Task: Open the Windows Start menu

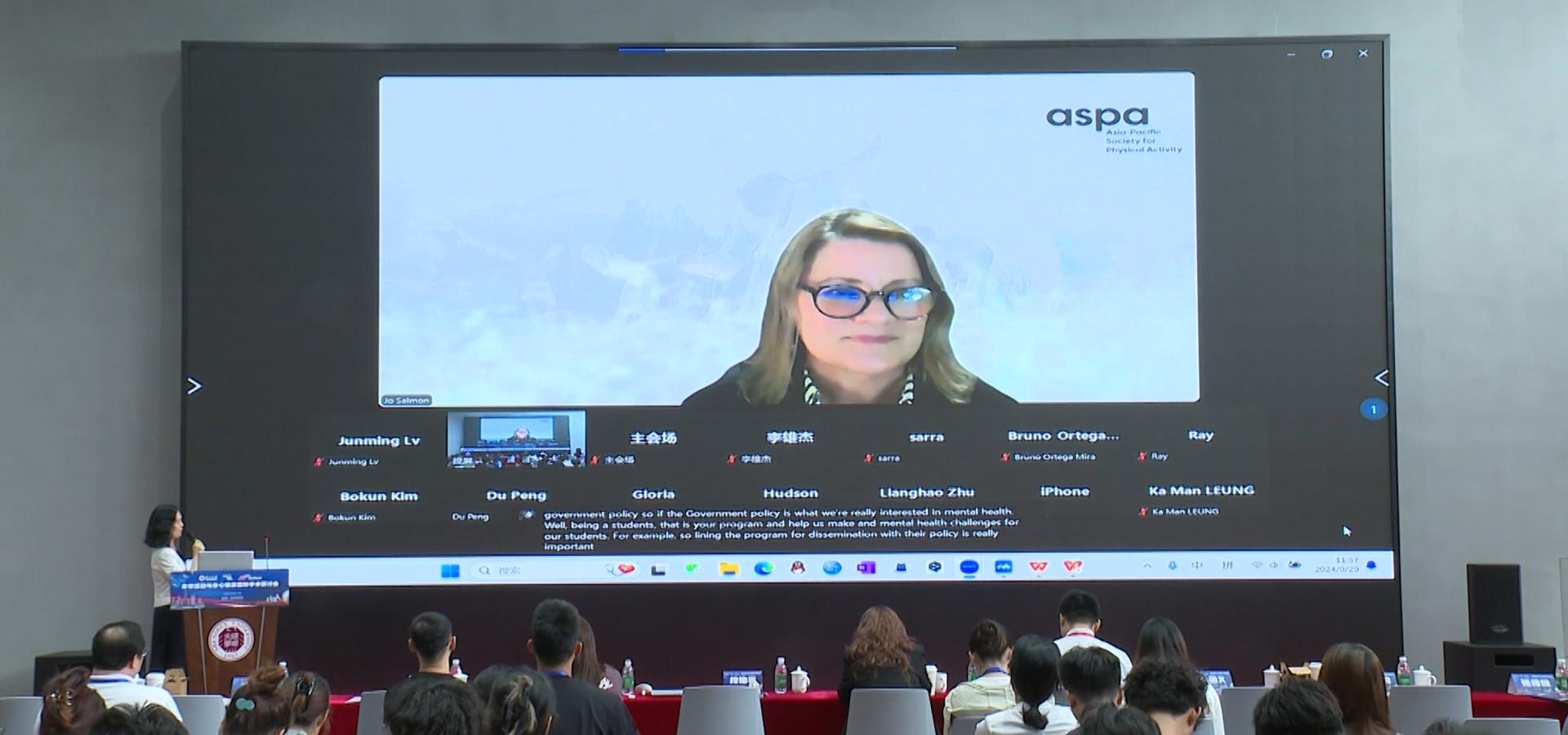Action: (x=450, y=570)
